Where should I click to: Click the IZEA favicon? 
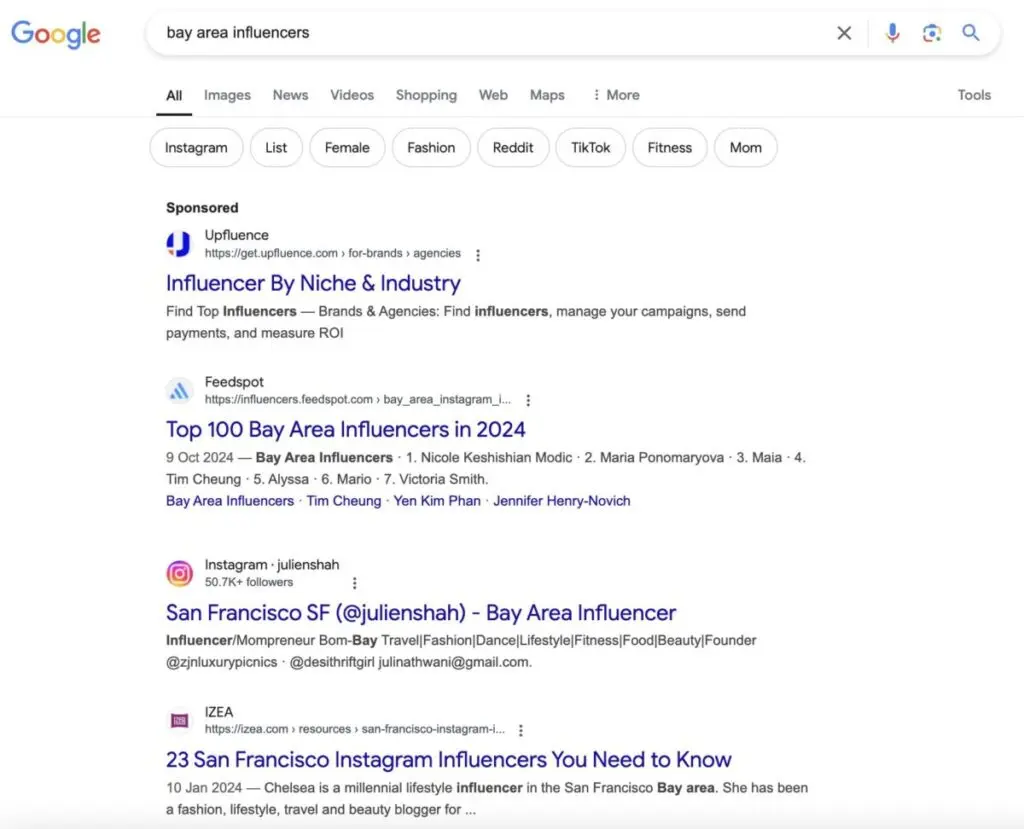[179, 720]
